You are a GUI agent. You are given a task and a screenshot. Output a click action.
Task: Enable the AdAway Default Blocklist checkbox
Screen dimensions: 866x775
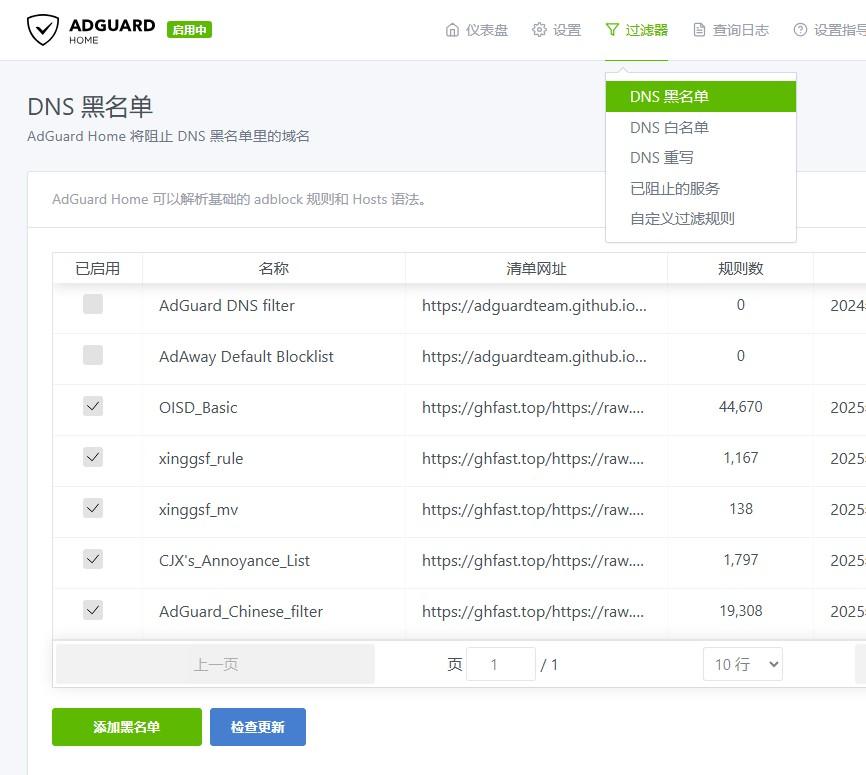pyautogui.click(x=93, y=355)
